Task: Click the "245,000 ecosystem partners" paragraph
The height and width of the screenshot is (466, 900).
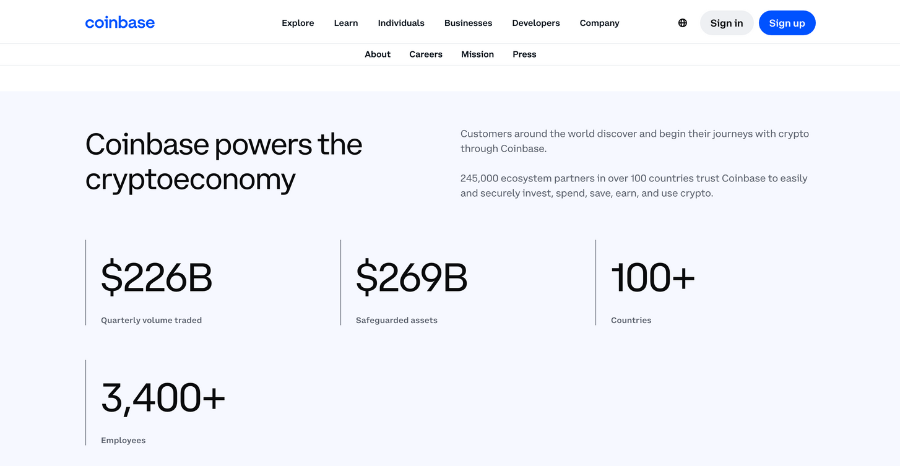Action: click(634, 186)
